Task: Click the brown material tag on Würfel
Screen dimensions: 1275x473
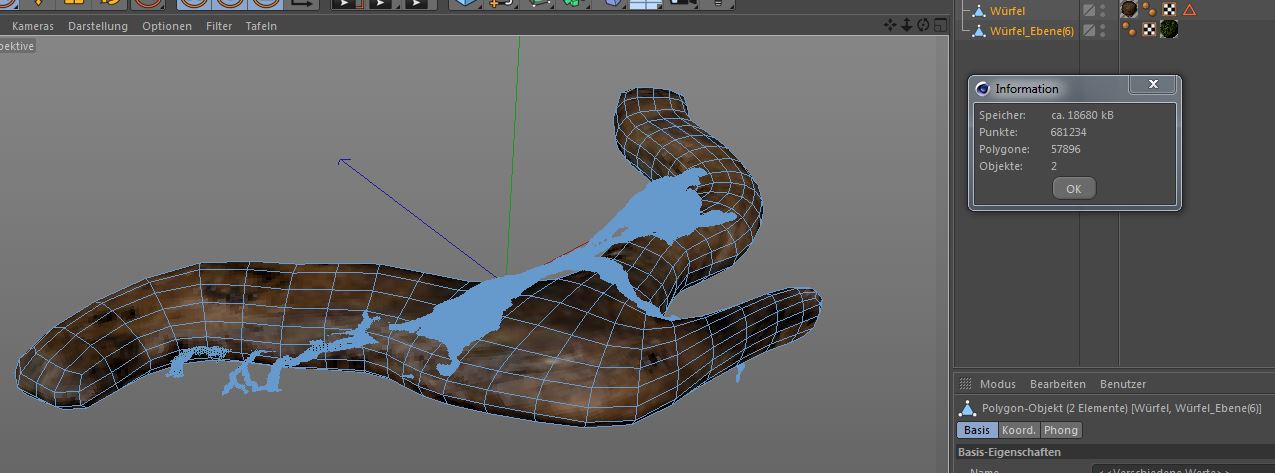Action: point(1129,10)
